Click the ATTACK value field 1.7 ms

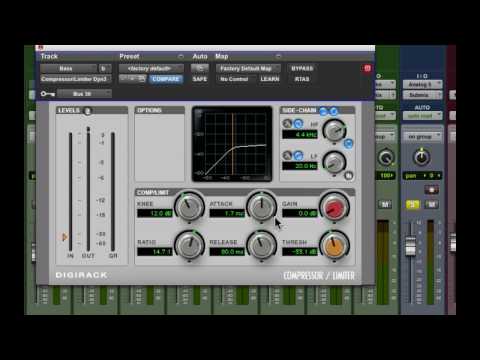click(227, 213)
